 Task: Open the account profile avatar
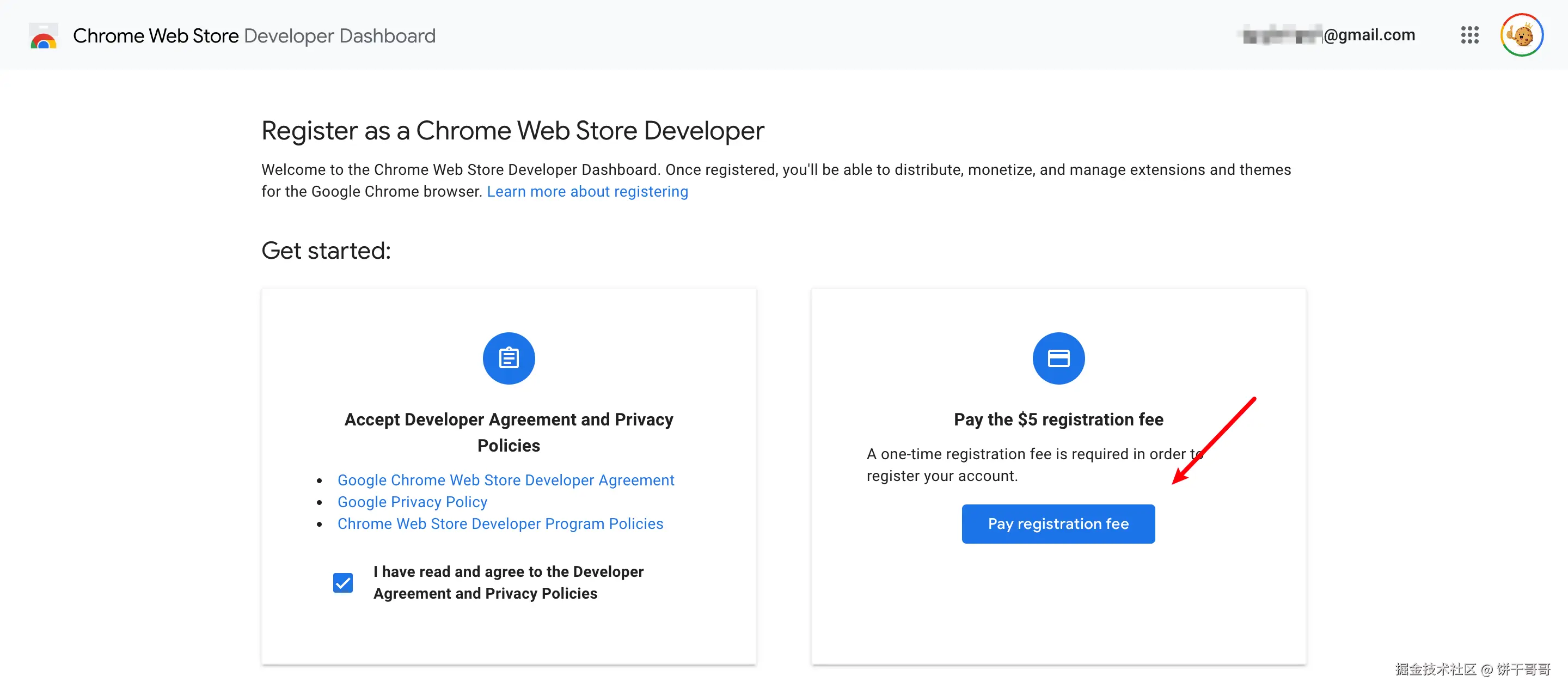(x=1521, y=35)
